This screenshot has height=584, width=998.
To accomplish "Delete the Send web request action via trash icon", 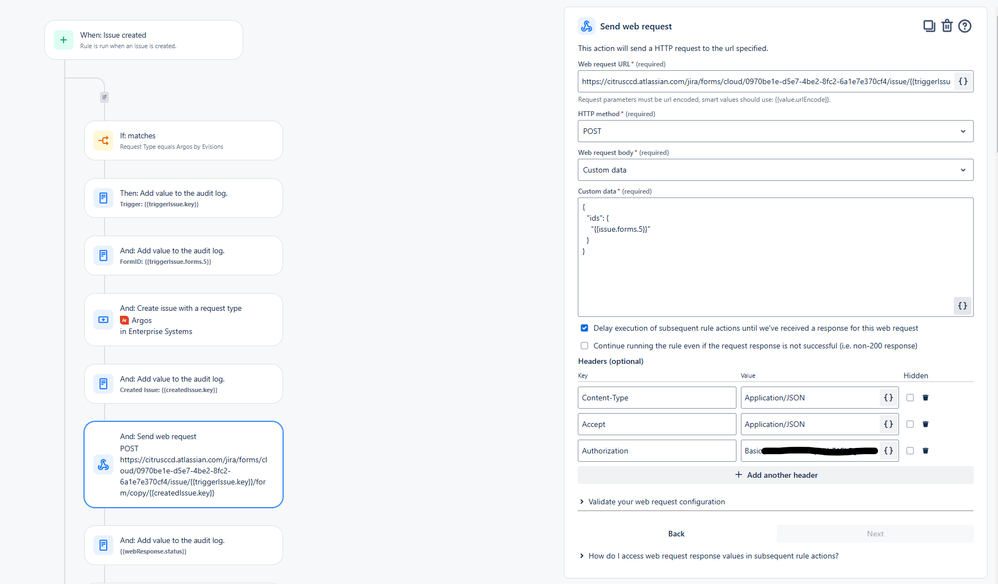I will [947, 26].
